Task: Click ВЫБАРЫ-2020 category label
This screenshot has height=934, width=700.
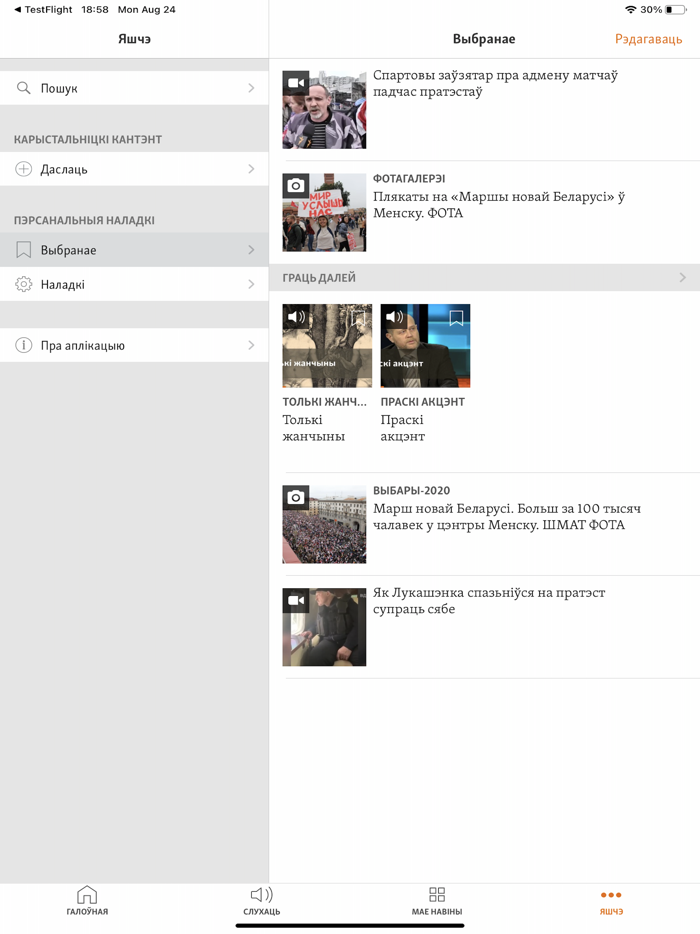Action: click(412, 491)
